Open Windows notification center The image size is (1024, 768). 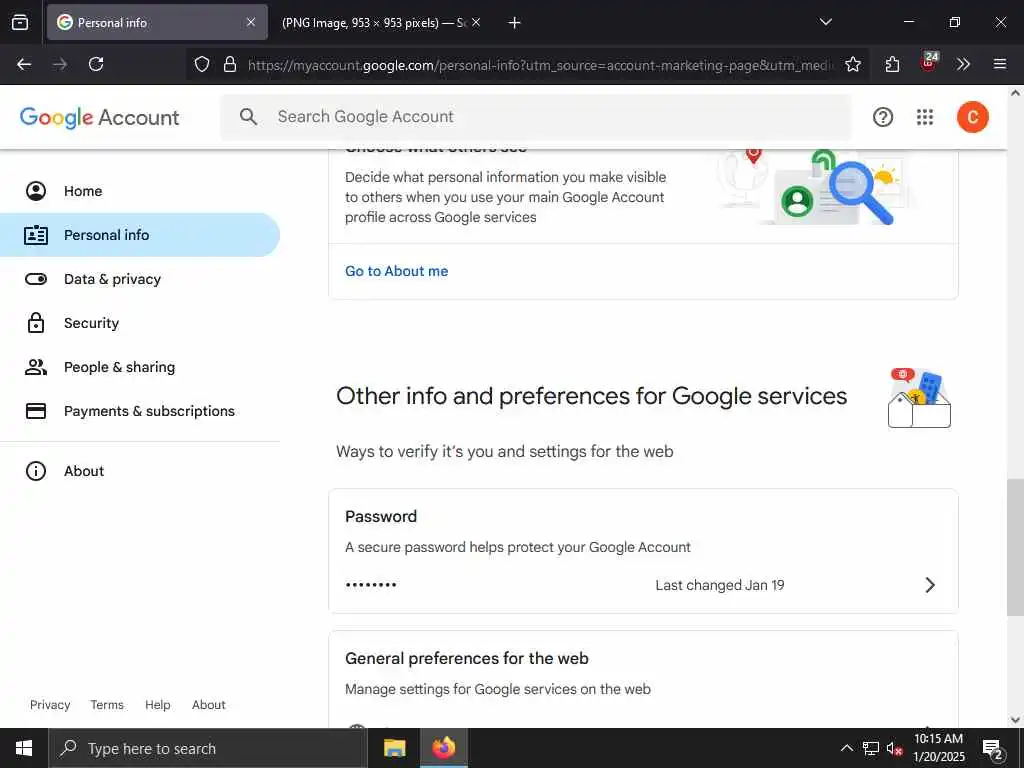(993, 750)
